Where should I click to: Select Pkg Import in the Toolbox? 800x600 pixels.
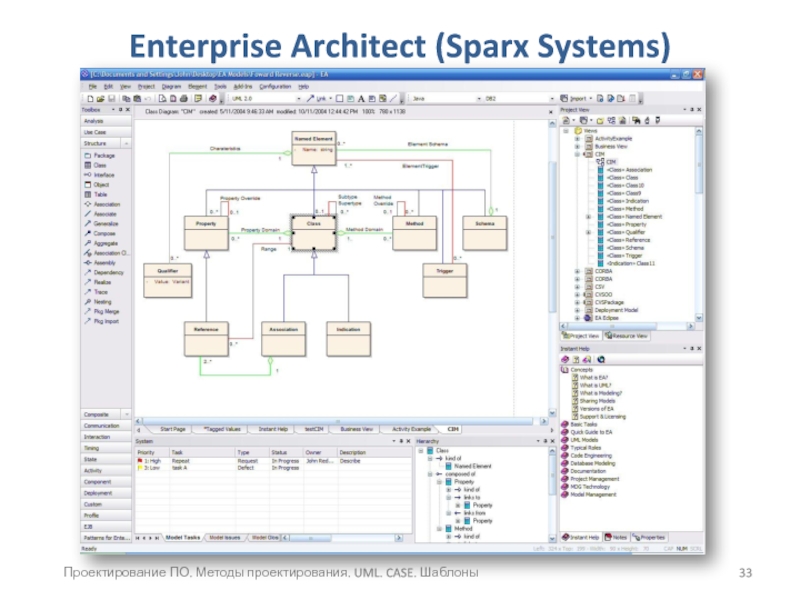pyautogui.click(x=102, y=321)
